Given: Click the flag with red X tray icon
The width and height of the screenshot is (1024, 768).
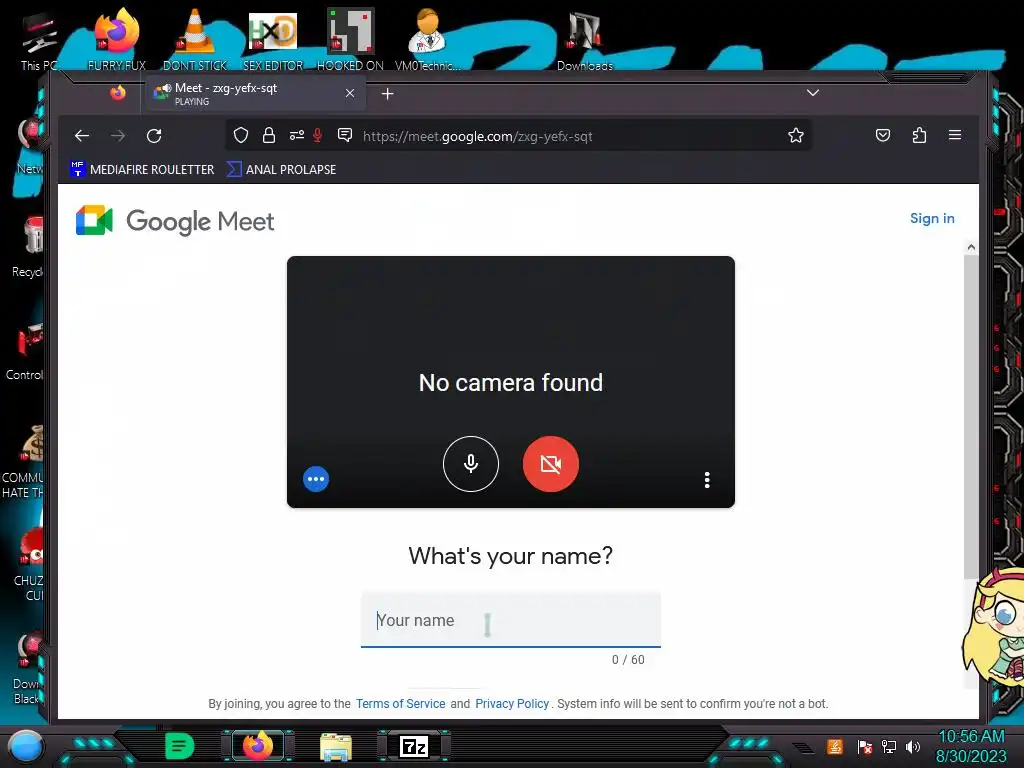Looking at the screenshot, I should tap(865, 746).
